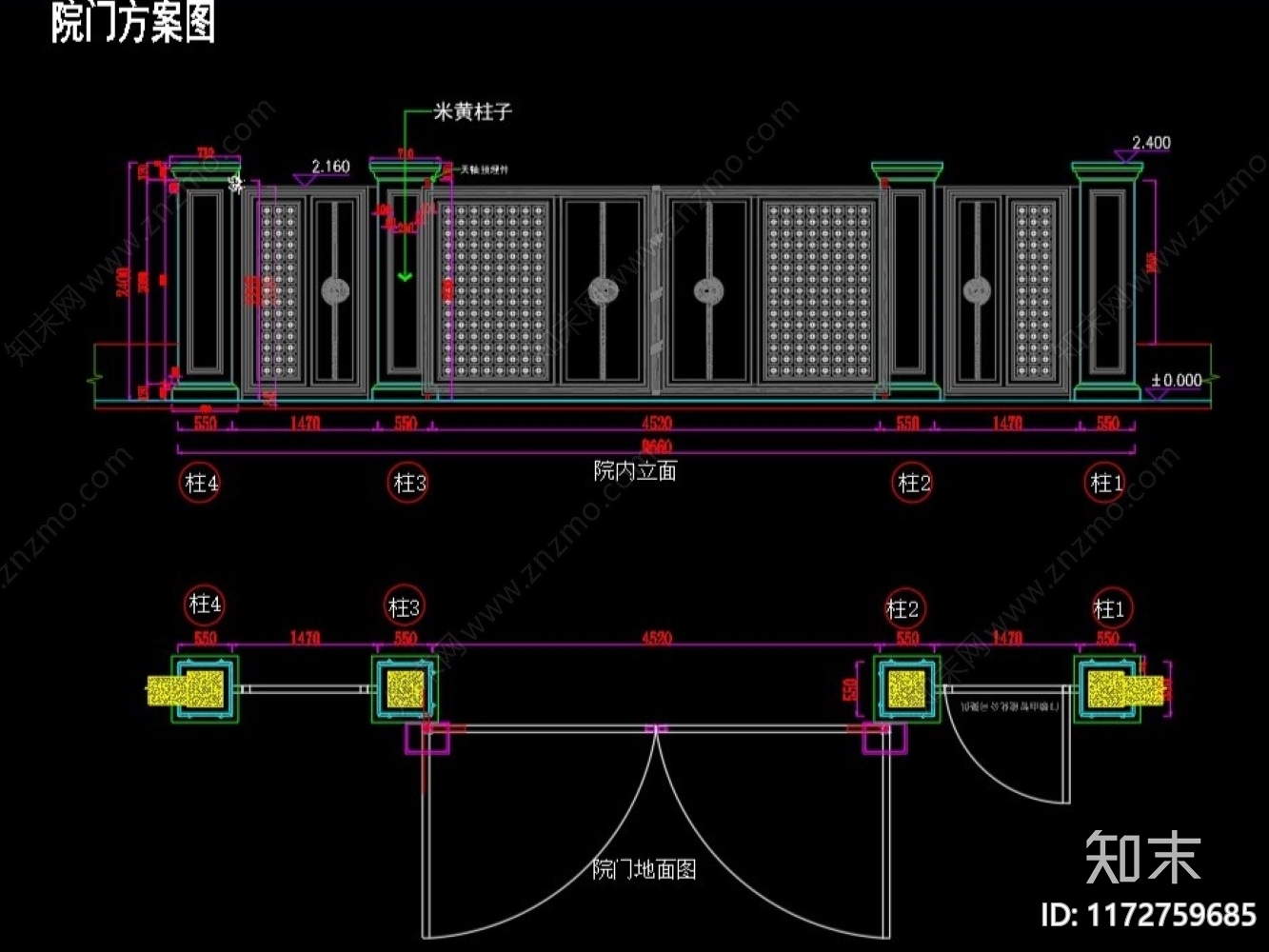Viewport: 1269px width, 952px height.
Task: Select the 9660 overall length dimension
Action: pos(656,446)
